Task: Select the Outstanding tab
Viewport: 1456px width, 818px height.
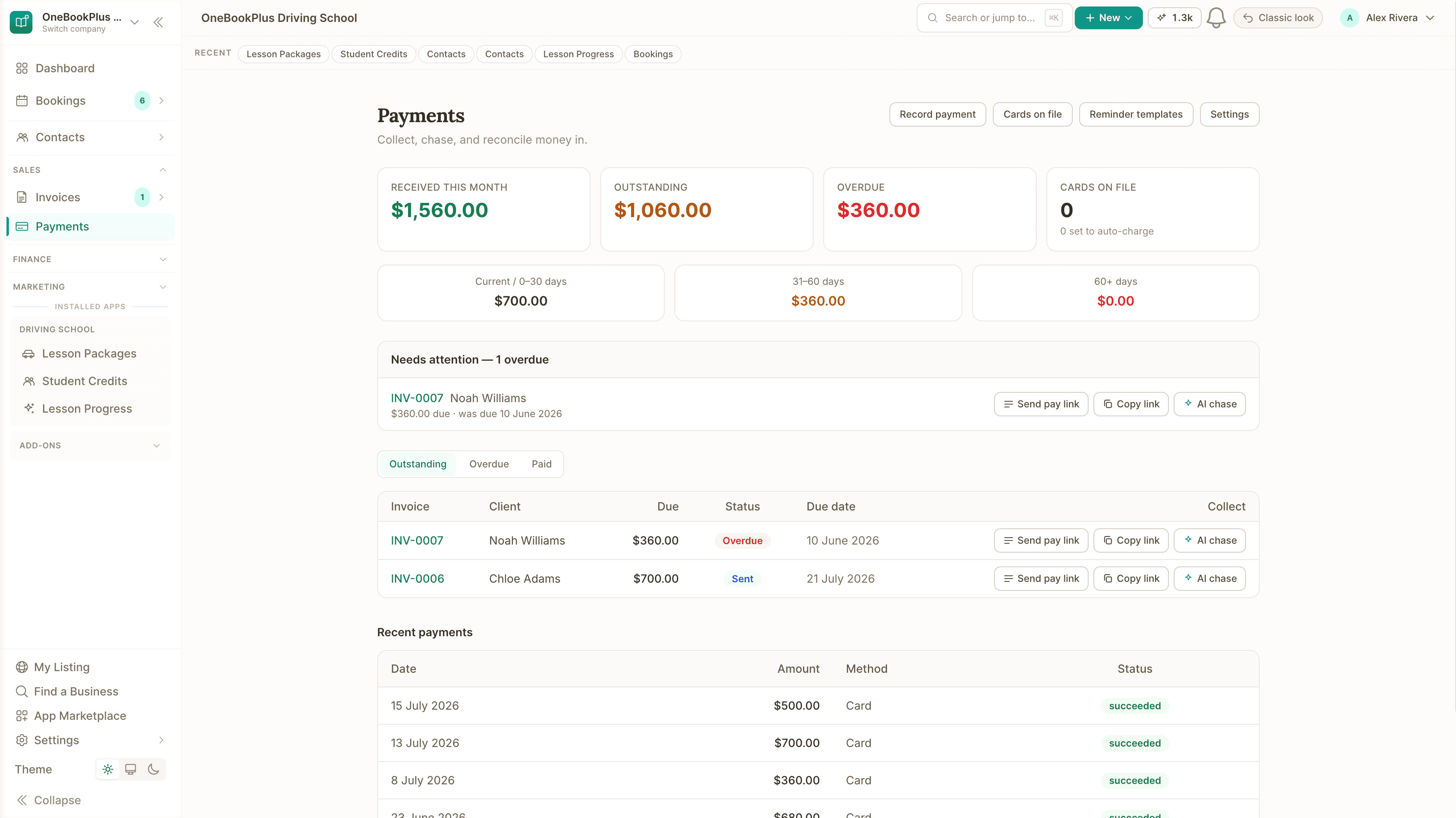Action: point(418,464)
